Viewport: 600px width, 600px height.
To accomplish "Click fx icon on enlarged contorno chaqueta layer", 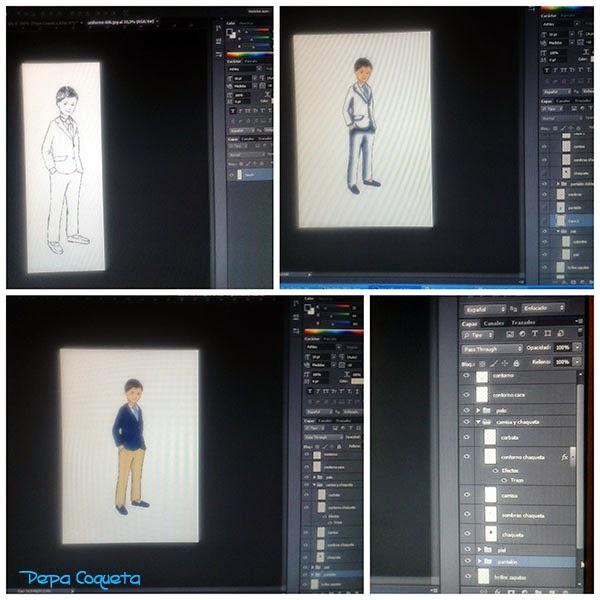I will pyautogui.click(x=564, y=456).
